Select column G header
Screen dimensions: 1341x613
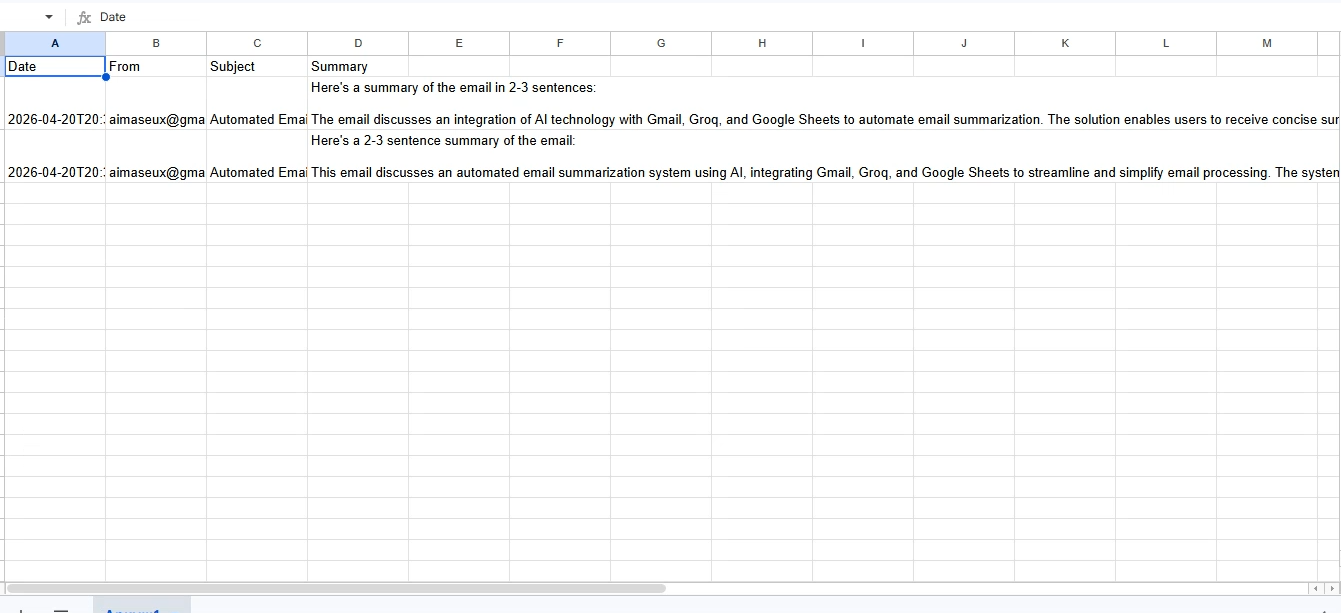[661, 43]
